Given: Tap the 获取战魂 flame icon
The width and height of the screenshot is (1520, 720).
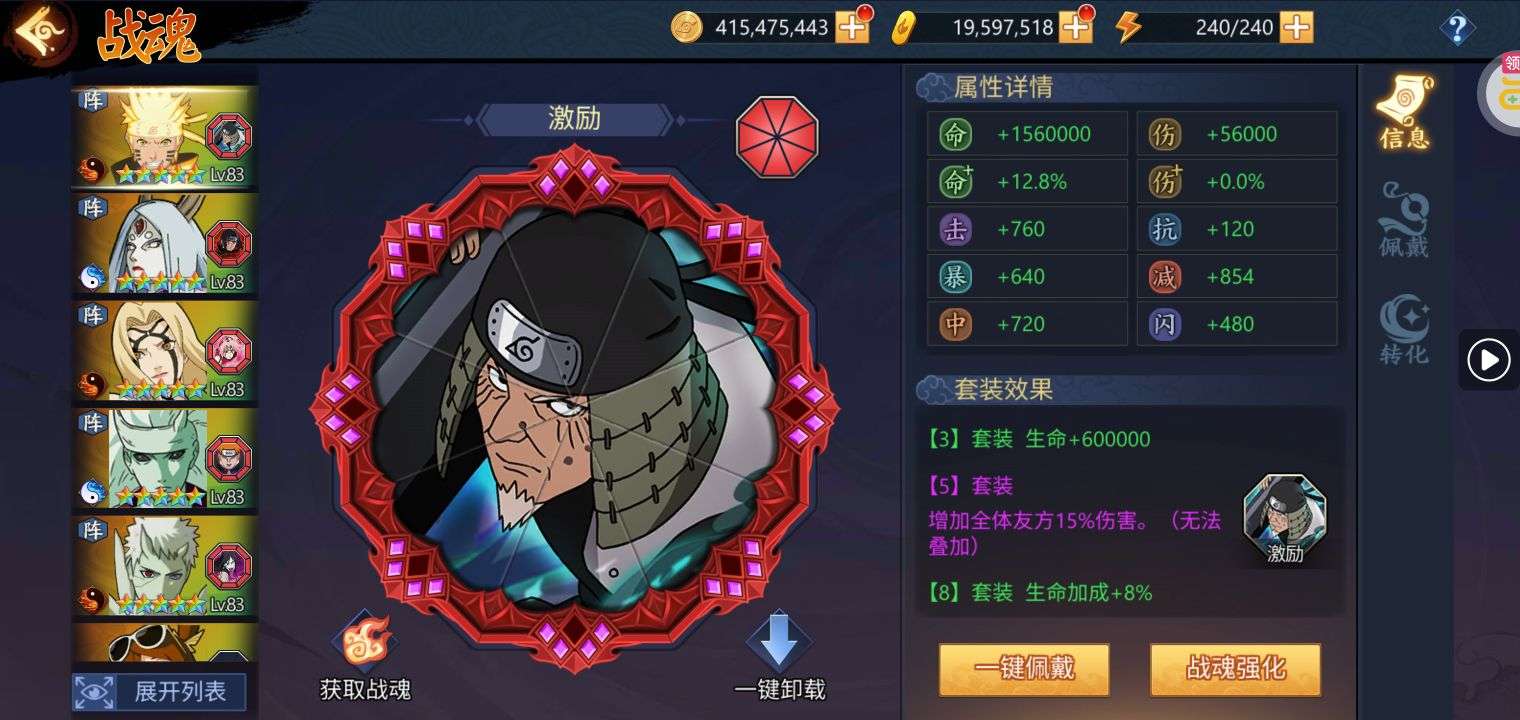Looking at the screenshot, I should pos(364,641).
